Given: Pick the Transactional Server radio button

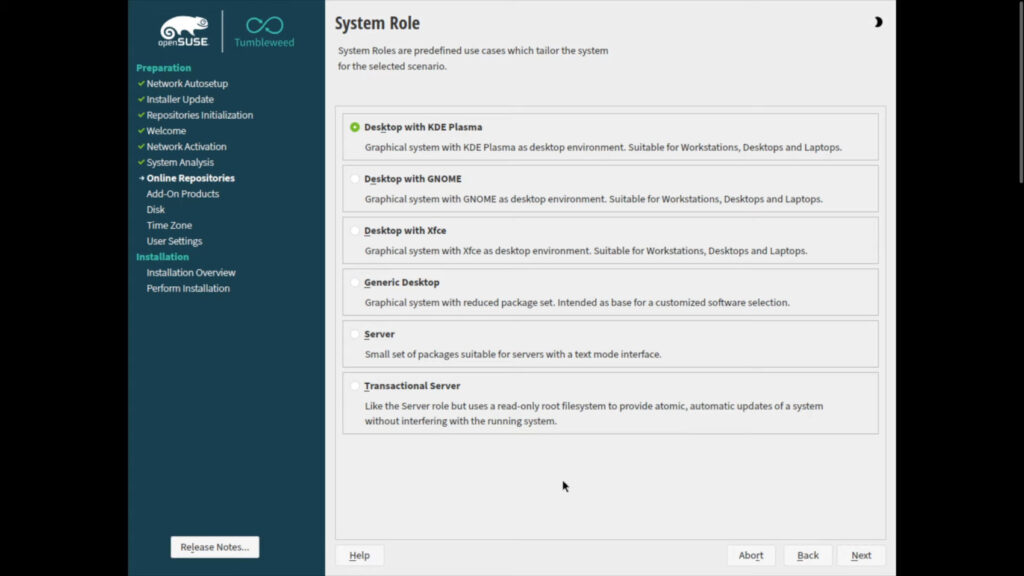Looking at the screenshot, I should (x=355, y=386).
